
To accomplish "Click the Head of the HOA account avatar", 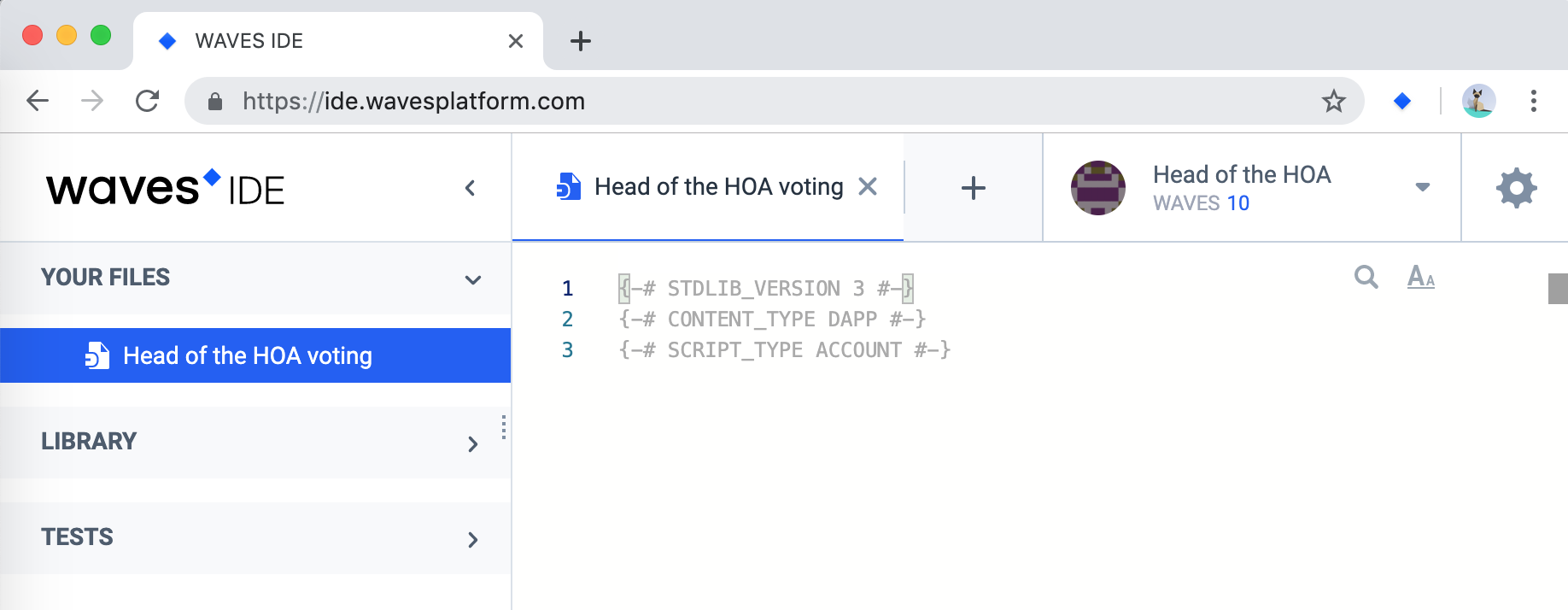I will point(1098,188).
